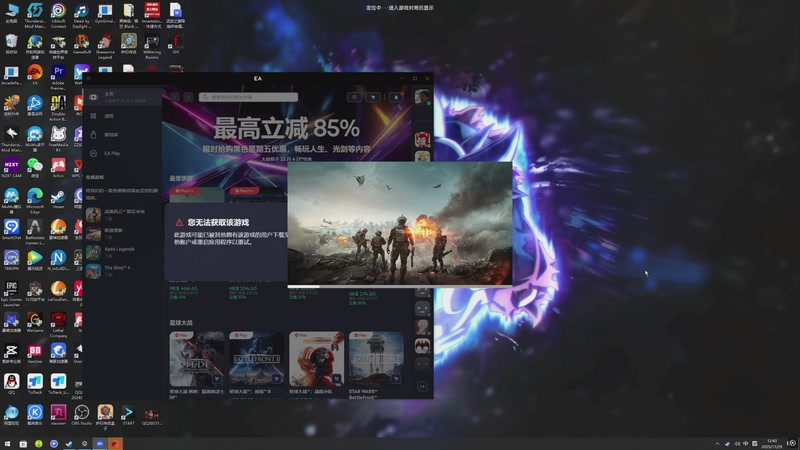Open the WeGame desktop shortcut

coord(35,322)
